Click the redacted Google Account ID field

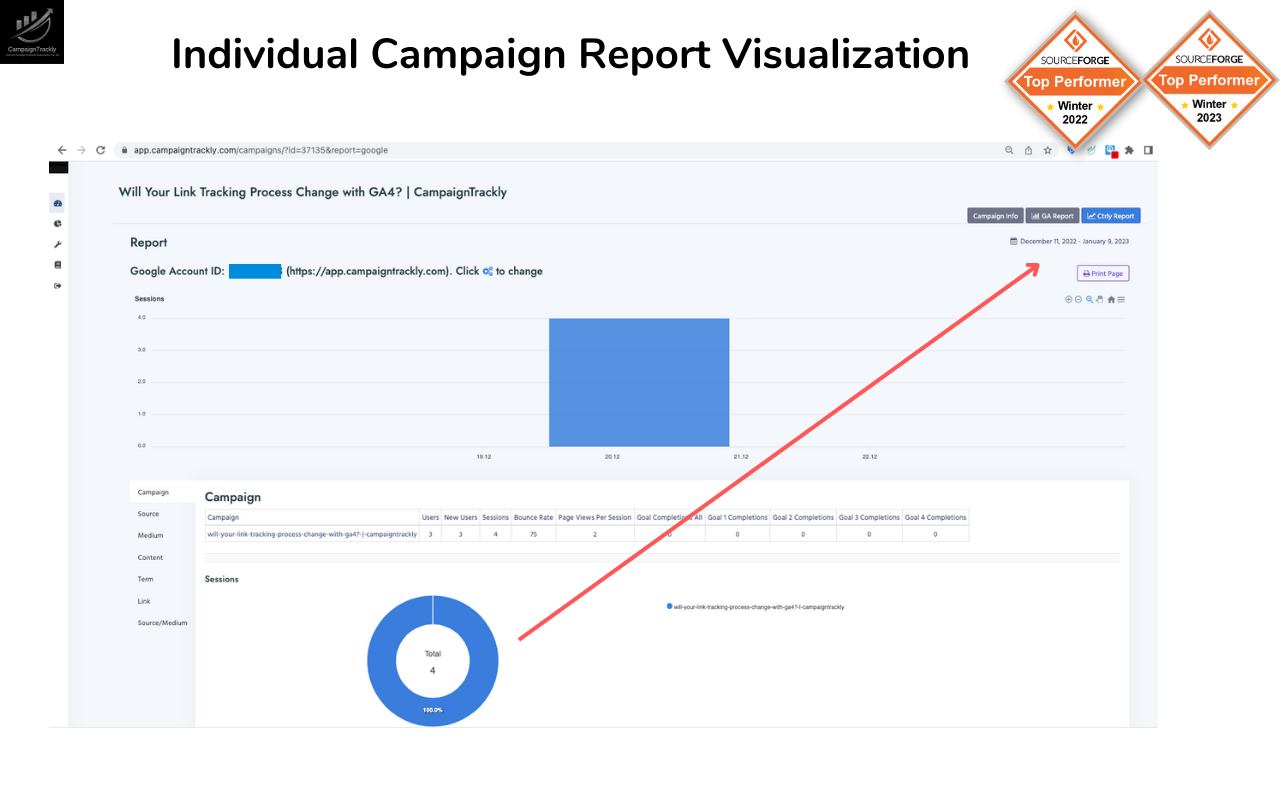255,271
